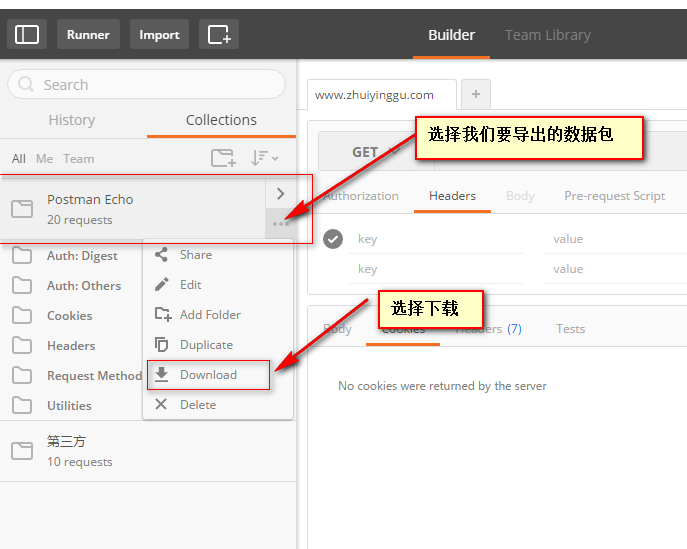
Task: Click the Duplicate icon
Action: point(161,345)
